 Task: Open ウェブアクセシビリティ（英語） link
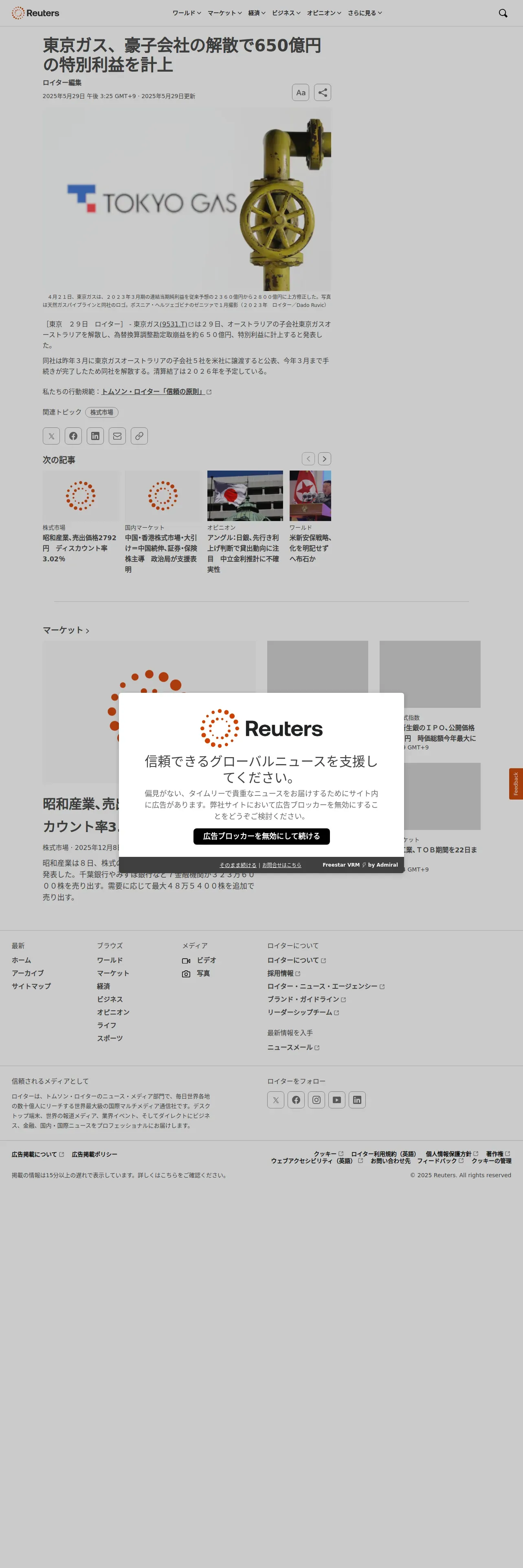click(316, 1161)
